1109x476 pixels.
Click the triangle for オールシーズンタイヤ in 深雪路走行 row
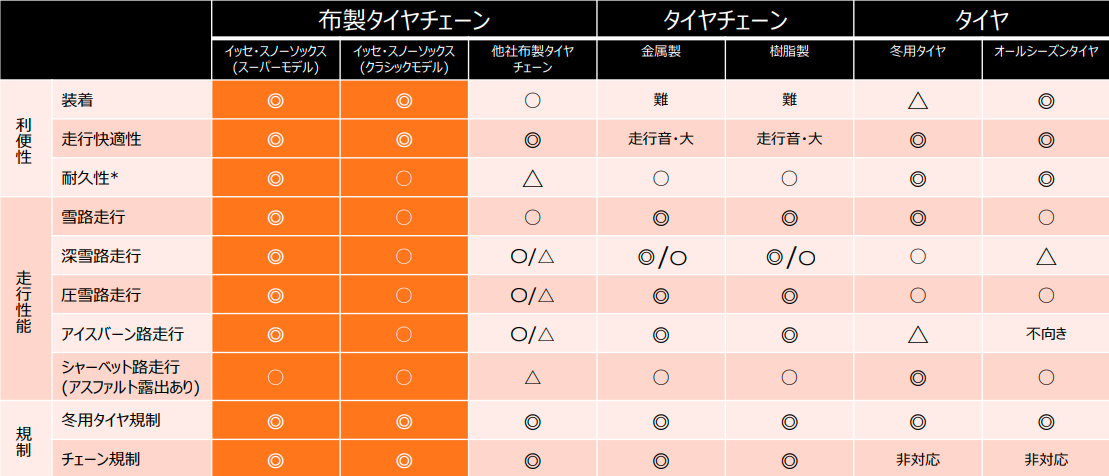(x=1046, y=256)
